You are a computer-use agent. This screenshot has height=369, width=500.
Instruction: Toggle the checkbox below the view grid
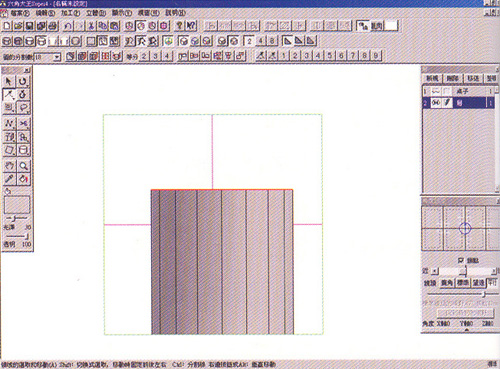click(461, 260)
